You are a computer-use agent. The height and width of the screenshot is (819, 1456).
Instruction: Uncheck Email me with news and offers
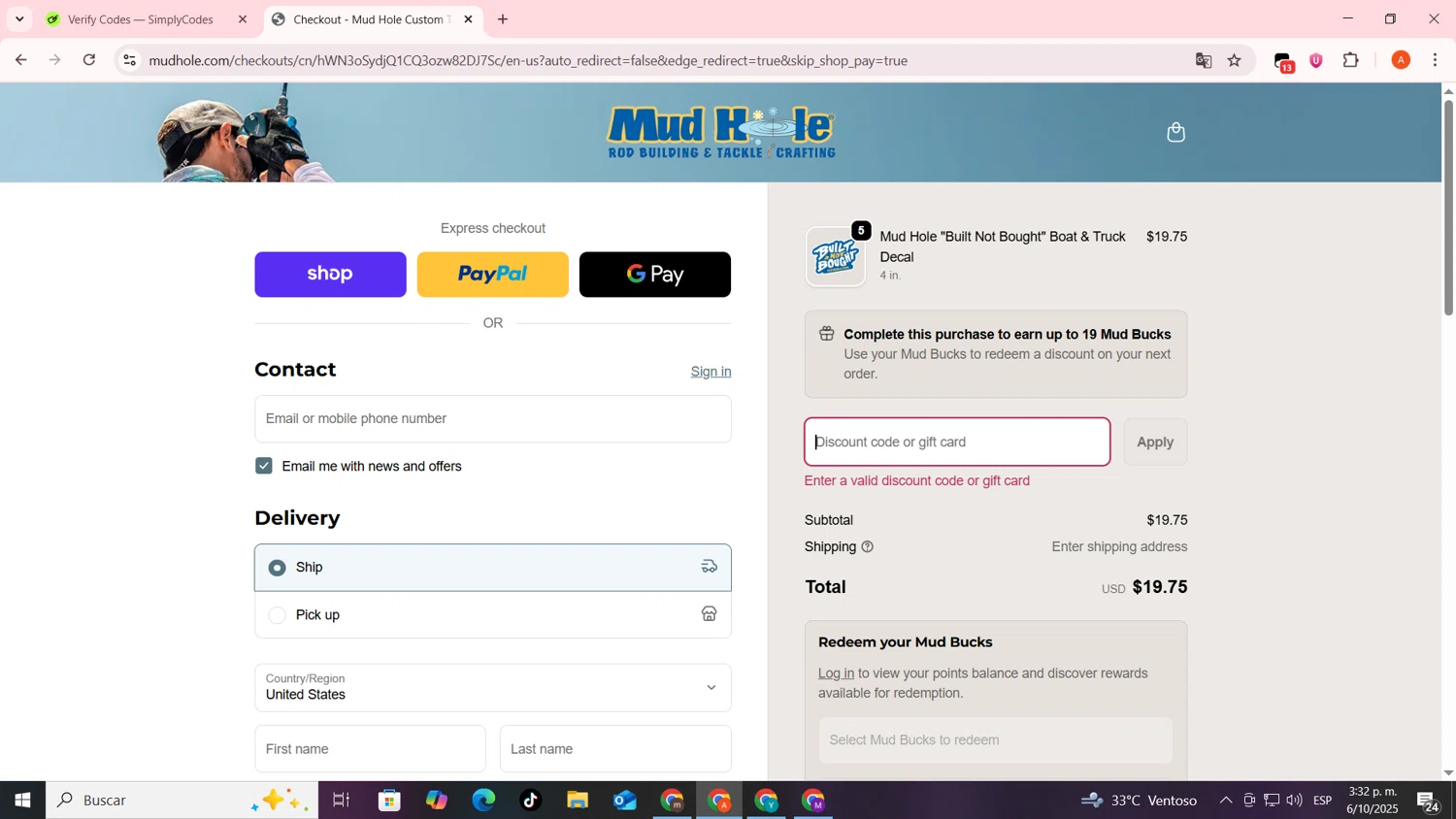coord(264,466)
